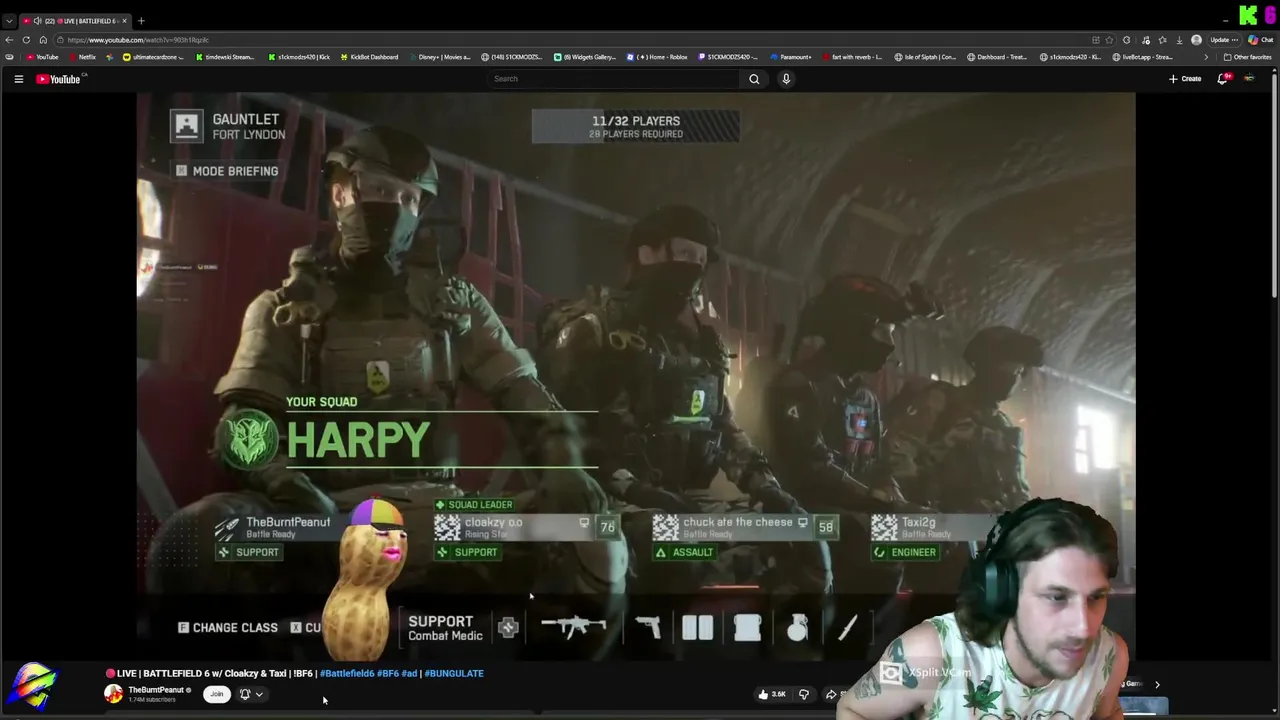
Task: Click the MODE BRIEFING prompt in video
Action: [227, 171]
